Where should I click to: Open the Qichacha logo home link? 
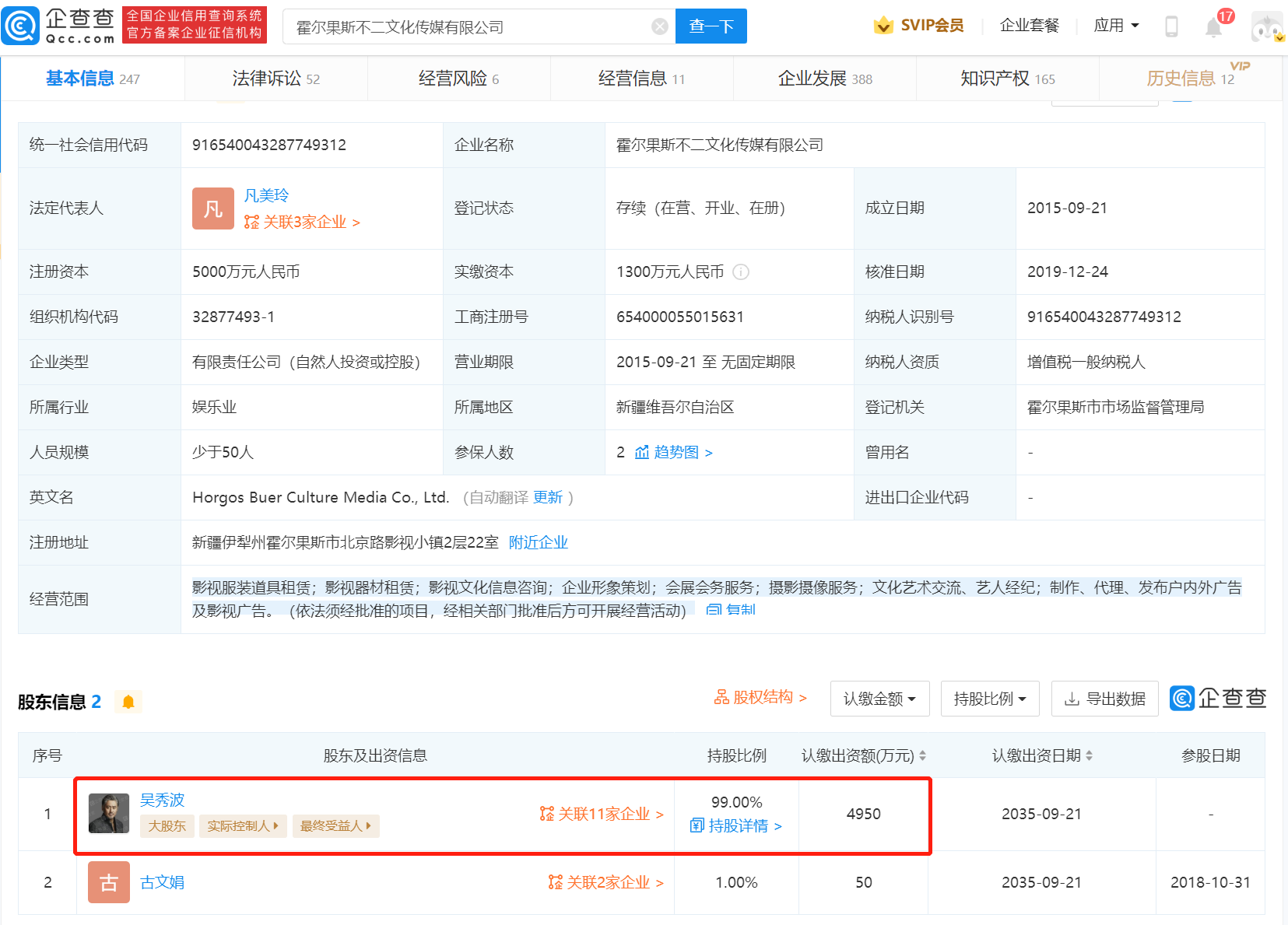[59, 26]
